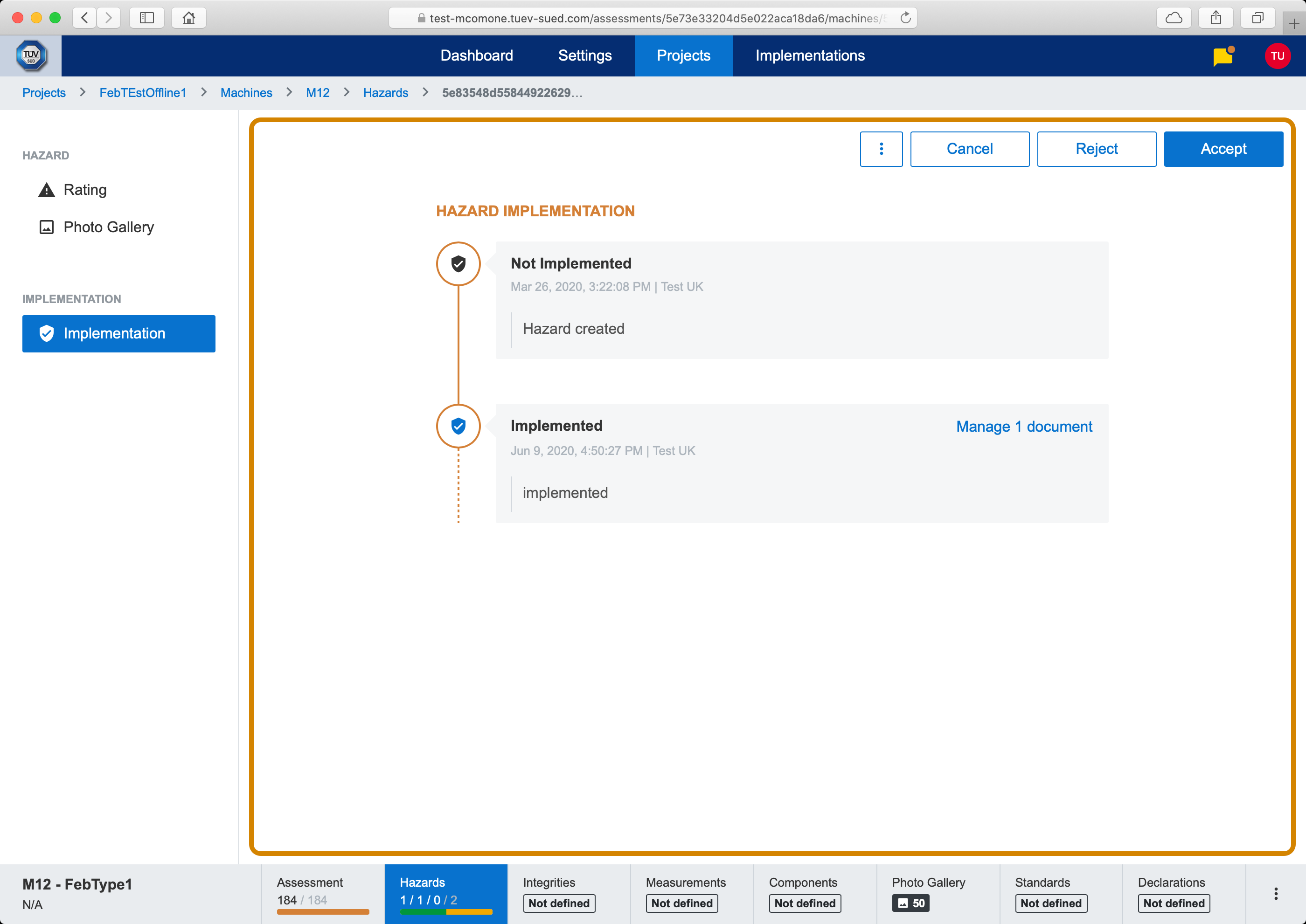Select Rating in the hazard sidebar

(x=85, y=189)
